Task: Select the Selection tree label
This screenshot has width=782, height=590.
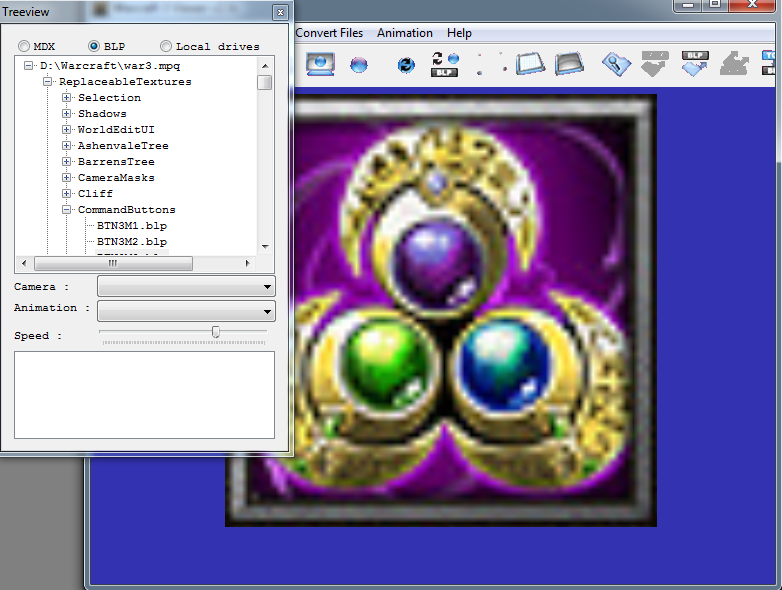Action: pyautogui.click(x=109, y=98)
